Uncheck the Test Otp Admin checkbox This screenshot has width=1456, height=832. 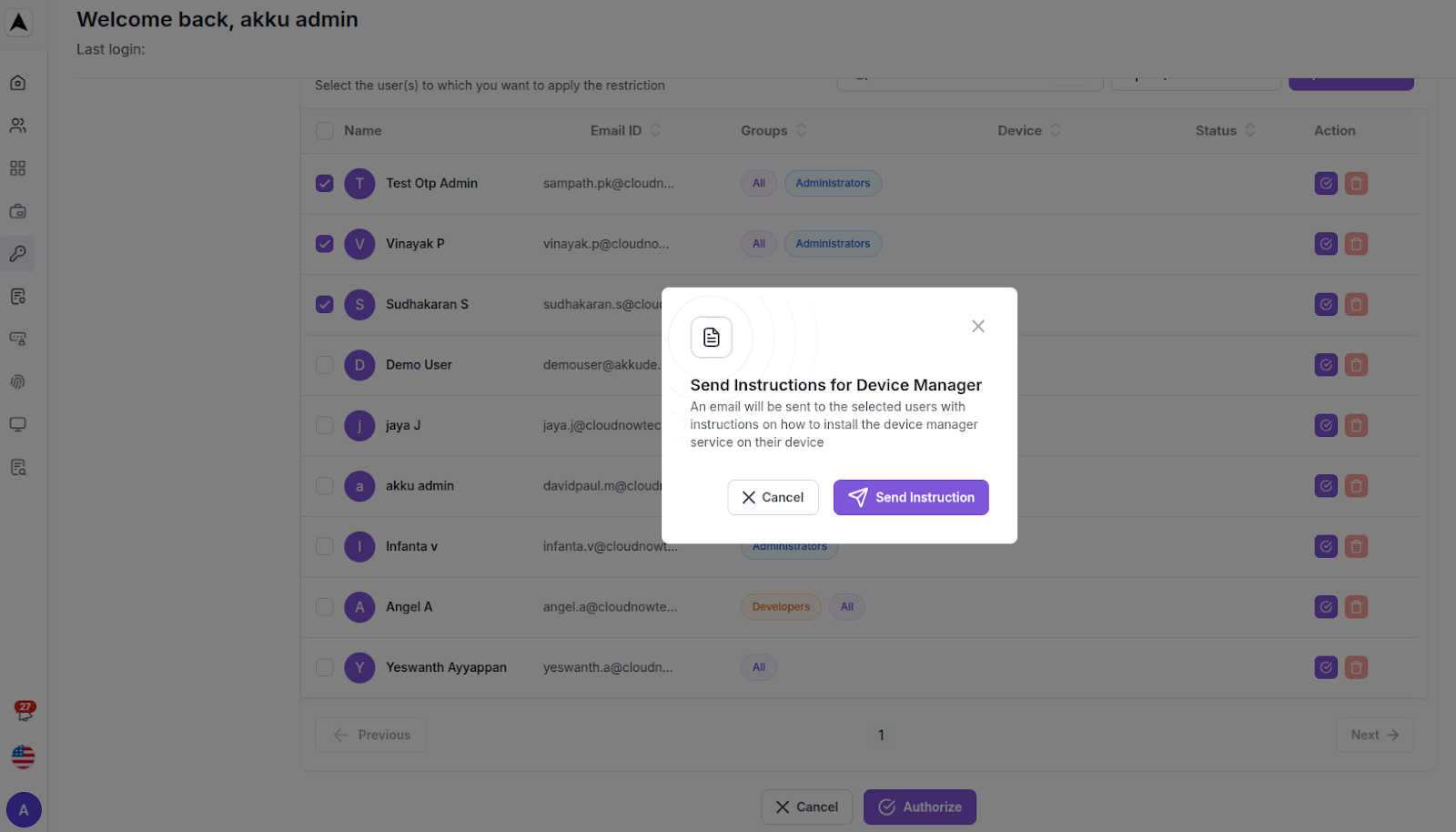coord(325,184)
